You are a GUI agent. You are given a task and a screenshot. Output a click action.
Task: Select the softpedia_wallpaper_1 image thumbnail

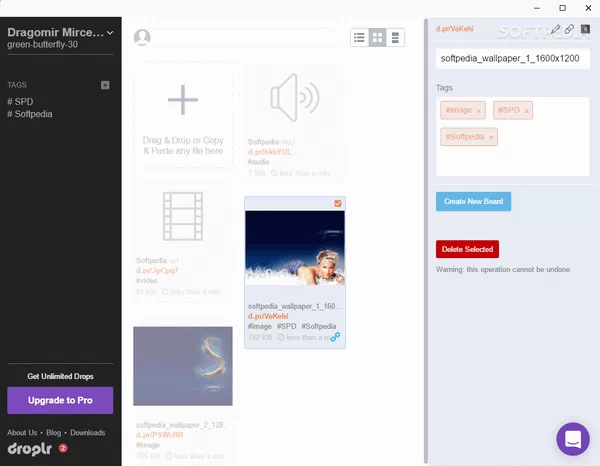tap(295, 248)
